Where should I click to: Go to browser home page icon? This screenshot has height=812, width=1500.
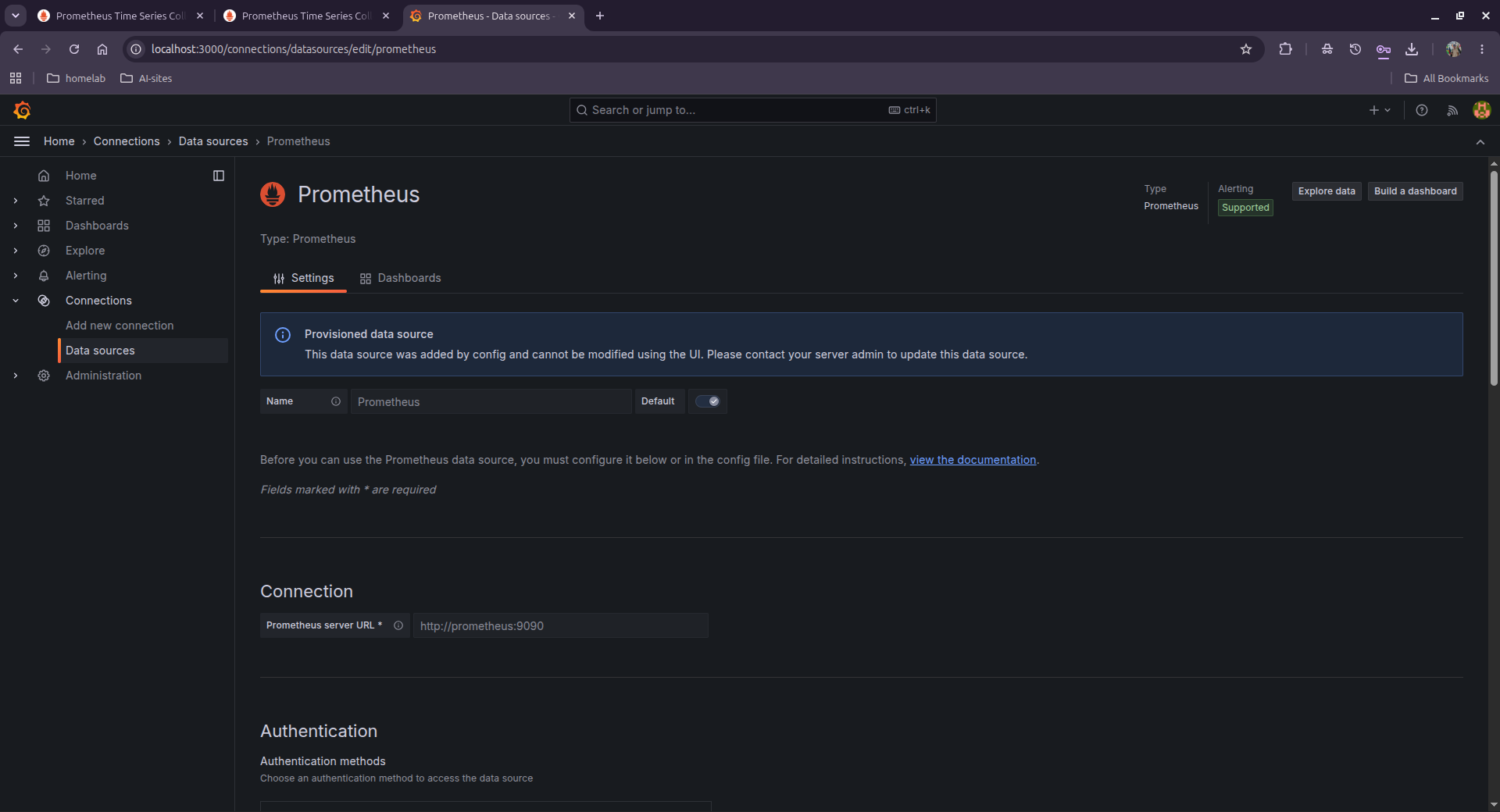[102, 49]
